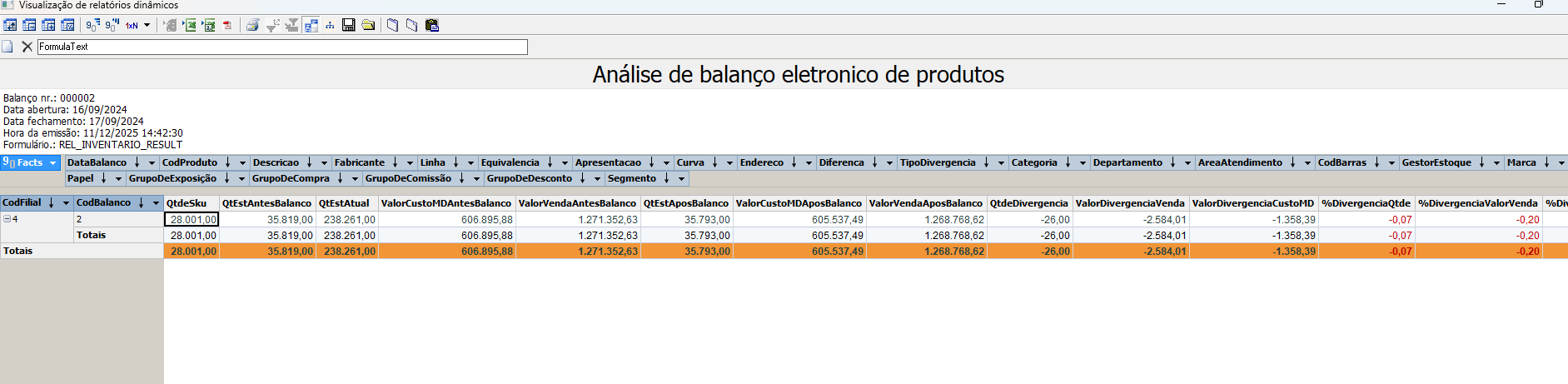Click the second green Excel export icon
This screenshot has height=384, width=1568.
pos(208,25)
